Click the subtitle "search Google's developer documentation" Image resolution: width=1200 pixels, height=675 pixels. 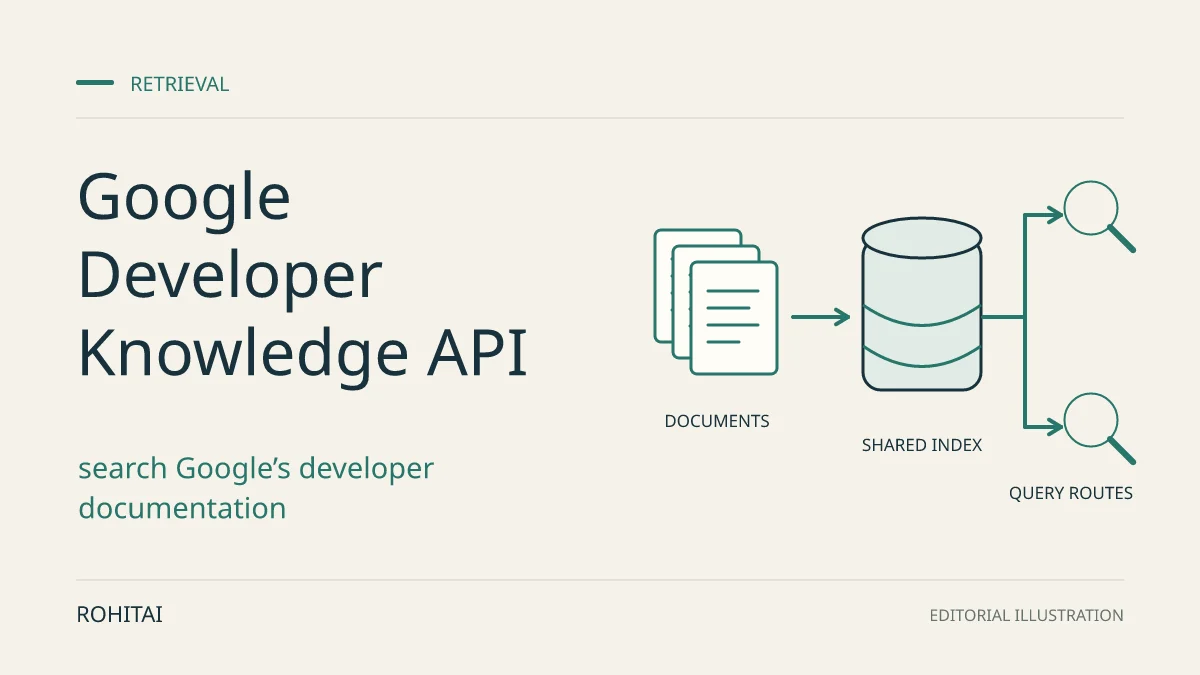[256, 488]
